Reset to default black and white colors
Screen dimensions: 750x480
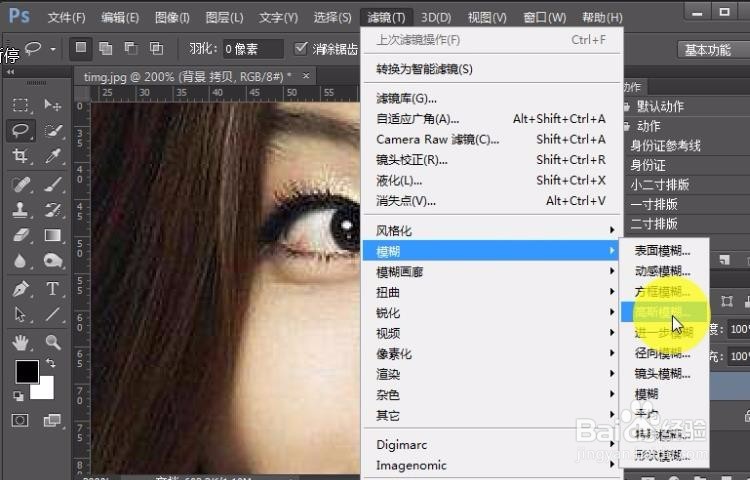tap(18, 395)
